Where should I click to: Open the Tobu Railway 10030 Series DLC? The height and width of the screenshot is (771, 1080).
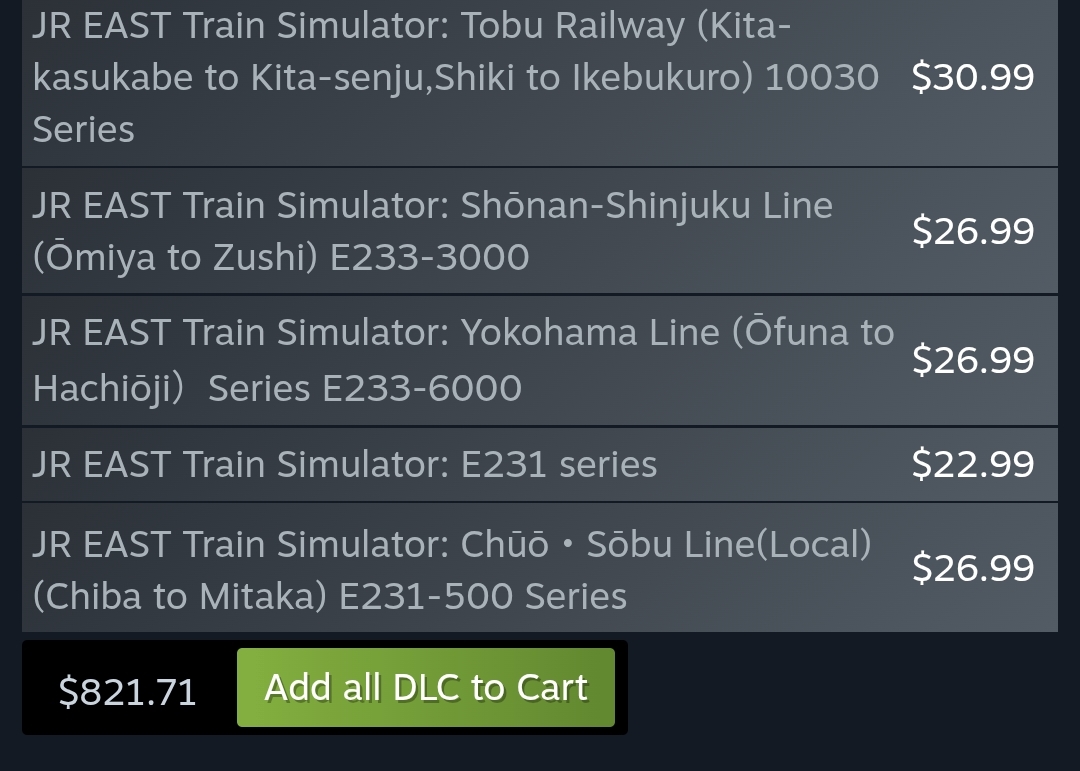(455, 77)
